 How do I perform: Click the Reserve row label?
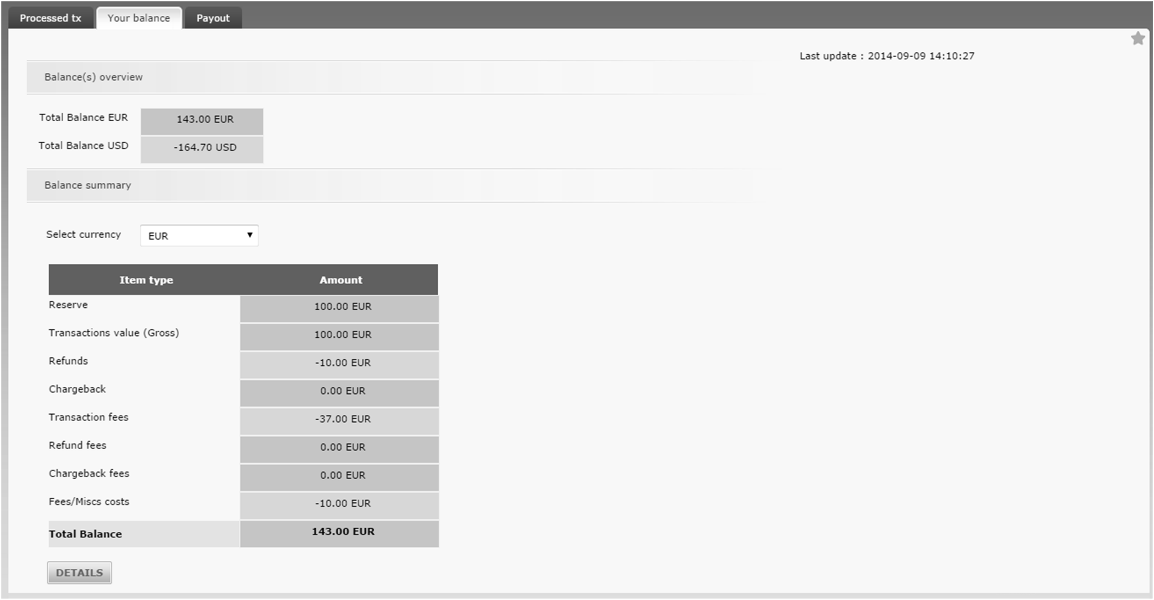pos(68,305)
